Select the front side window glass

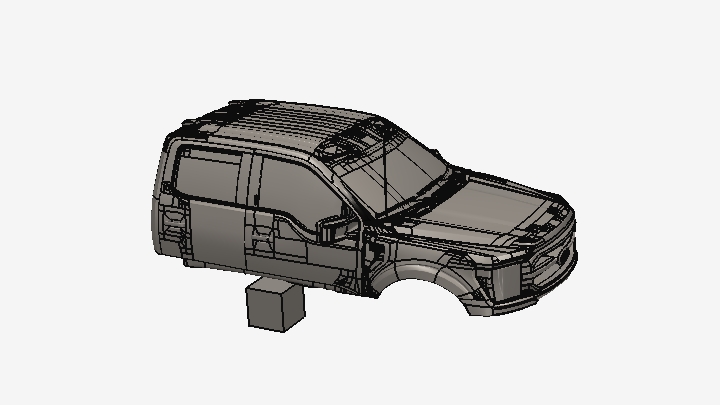[290, 185]
